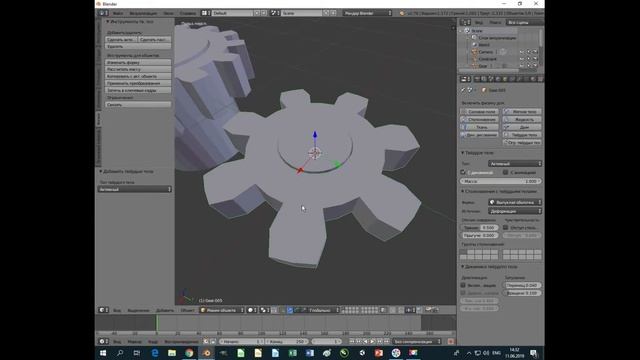Click the Mass value field
640x360 pixels.
coord(501,181)
